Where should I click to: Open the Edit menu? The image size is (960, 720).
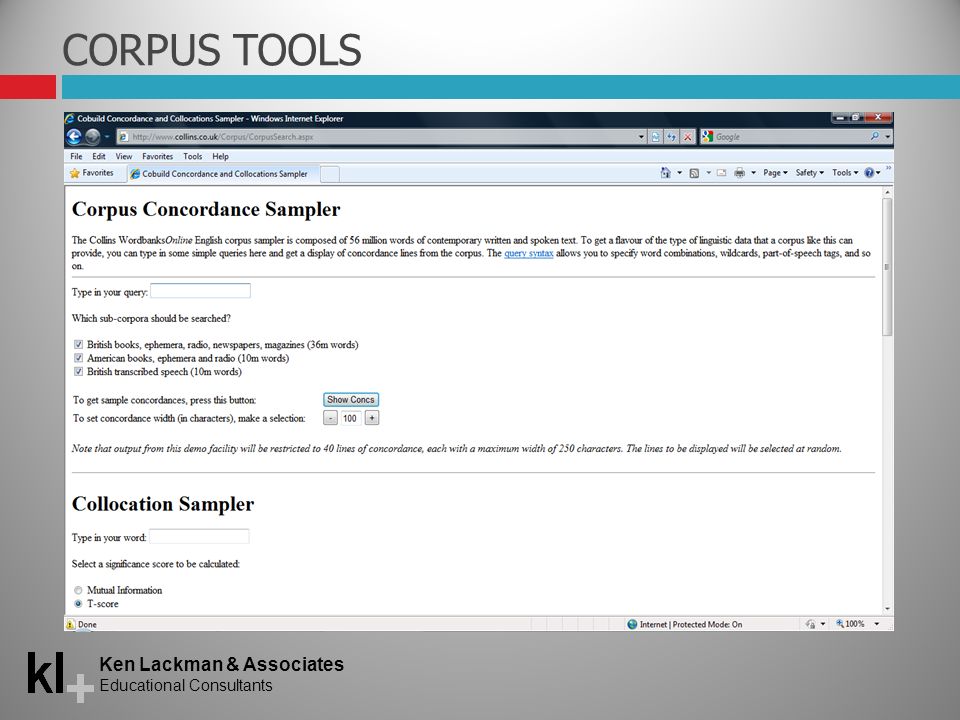tap(99, 156)
